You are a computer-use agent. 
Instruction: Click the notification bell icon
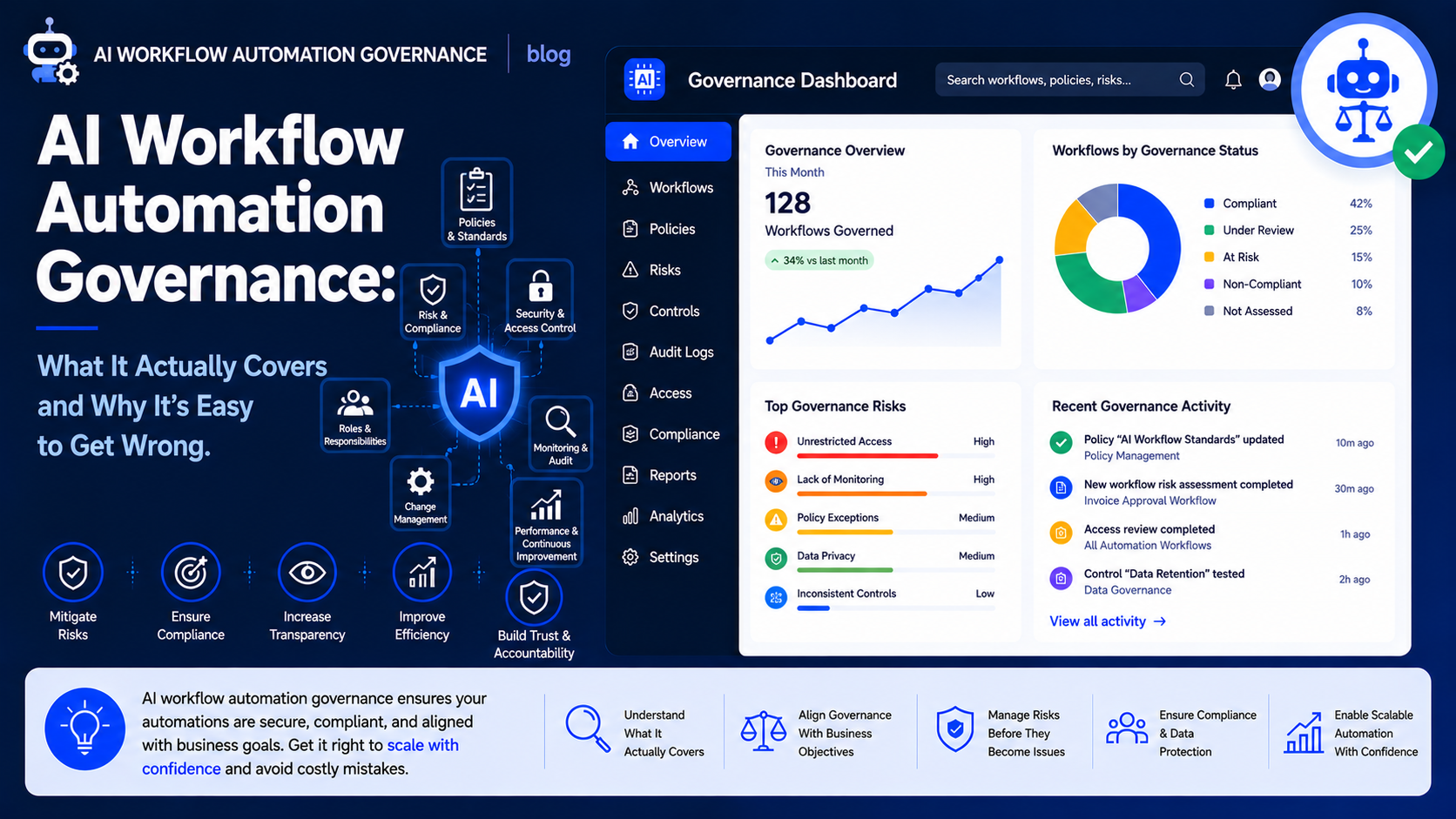click(x=1233, y=80)
